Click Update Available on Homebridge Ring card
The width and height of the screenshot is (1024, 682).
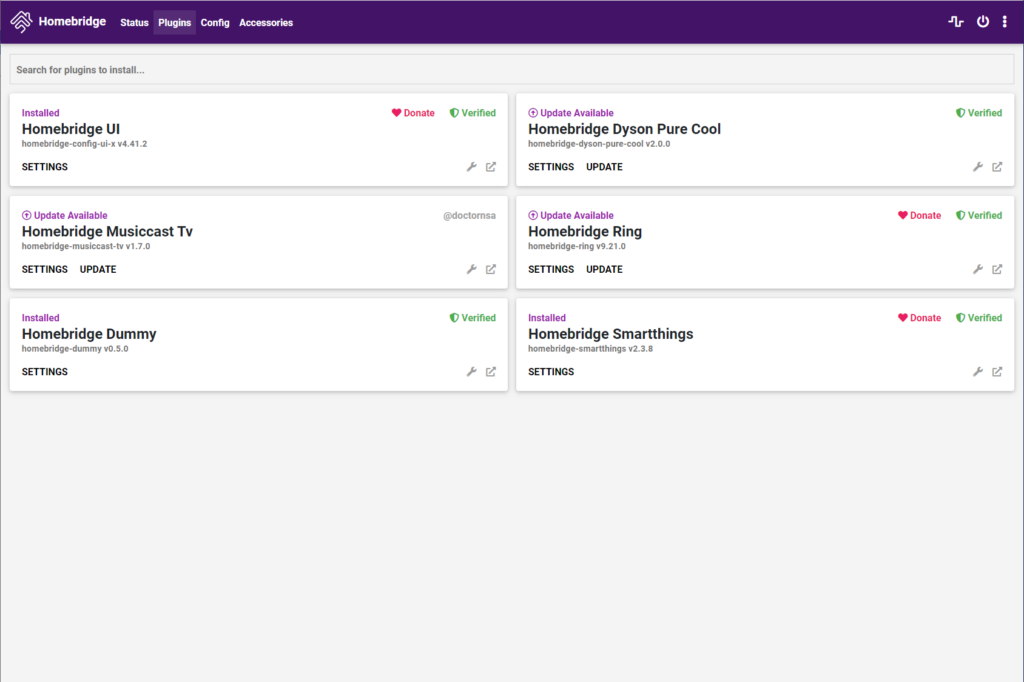click(x=571, y=216)
